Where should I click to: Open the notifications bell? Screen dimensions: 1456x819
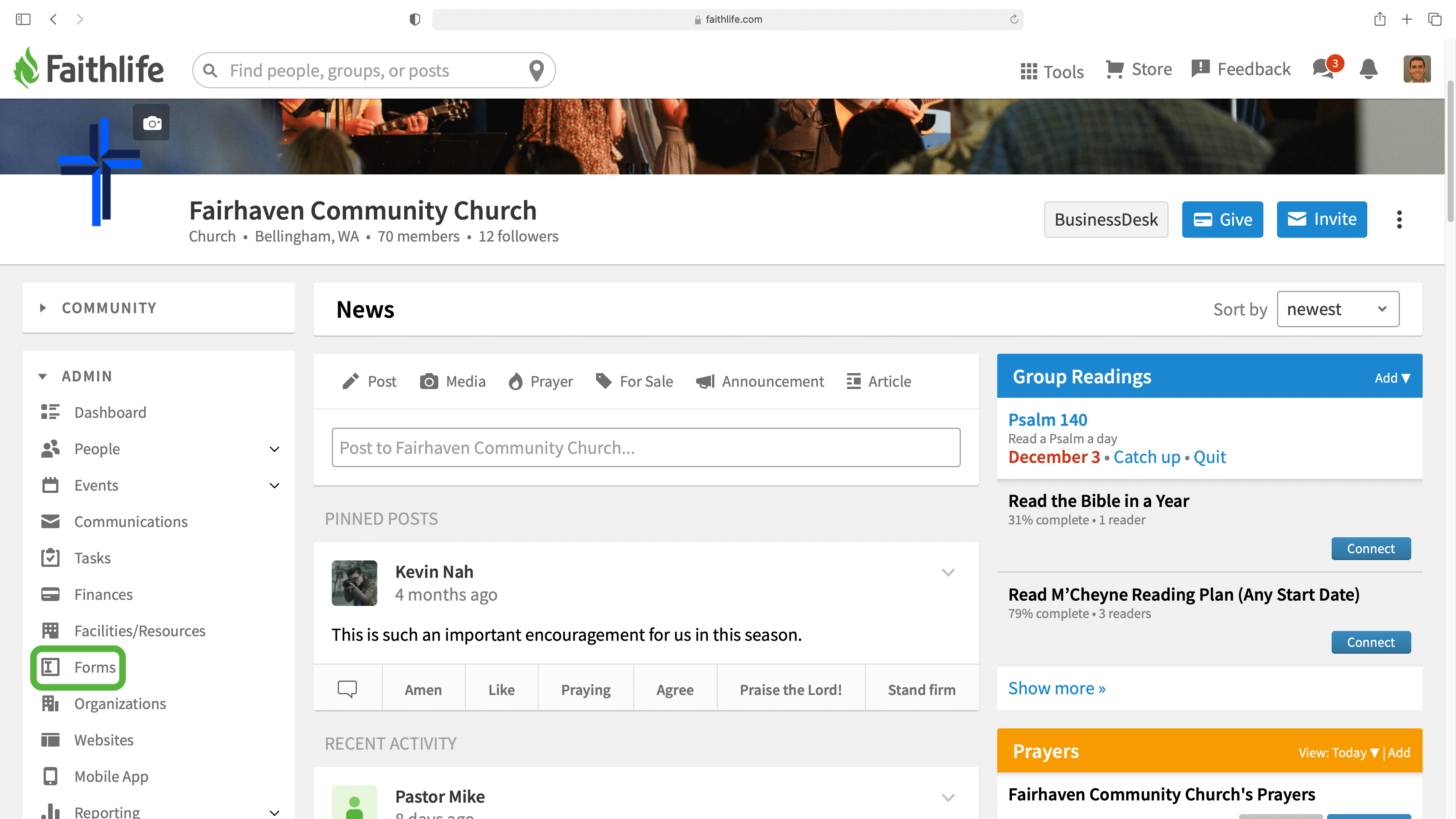(x=1368, y=69)
